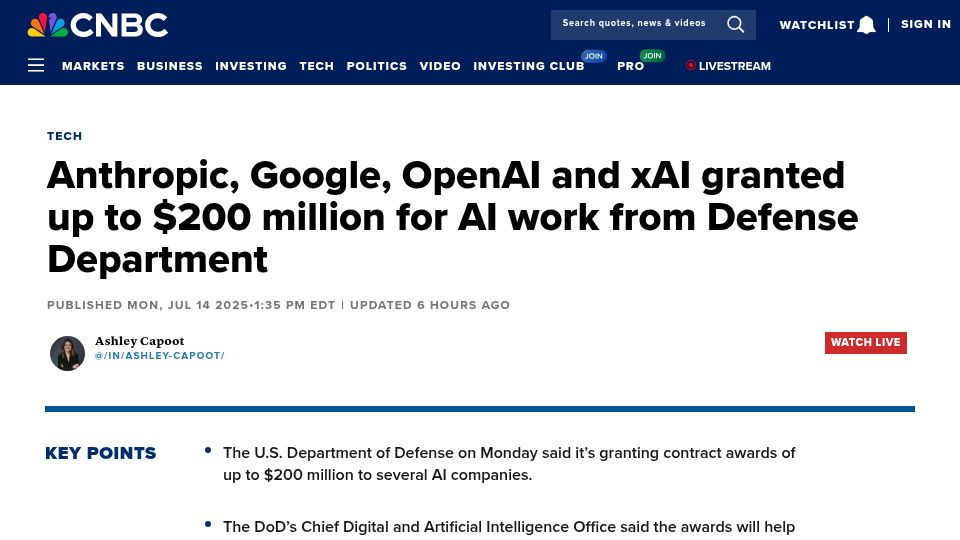Click the search magnifier icon
Image resolution: width=960 pixels, height=540 pixels.
click(x=735, y=24)
